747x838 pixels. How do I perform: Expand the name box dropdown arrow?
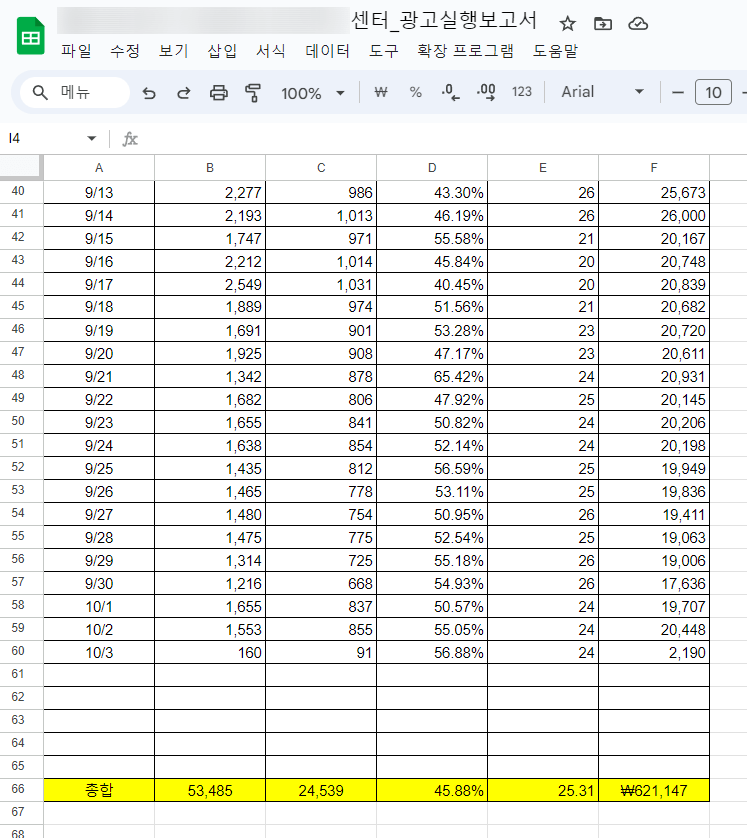(x=91, y=139)
